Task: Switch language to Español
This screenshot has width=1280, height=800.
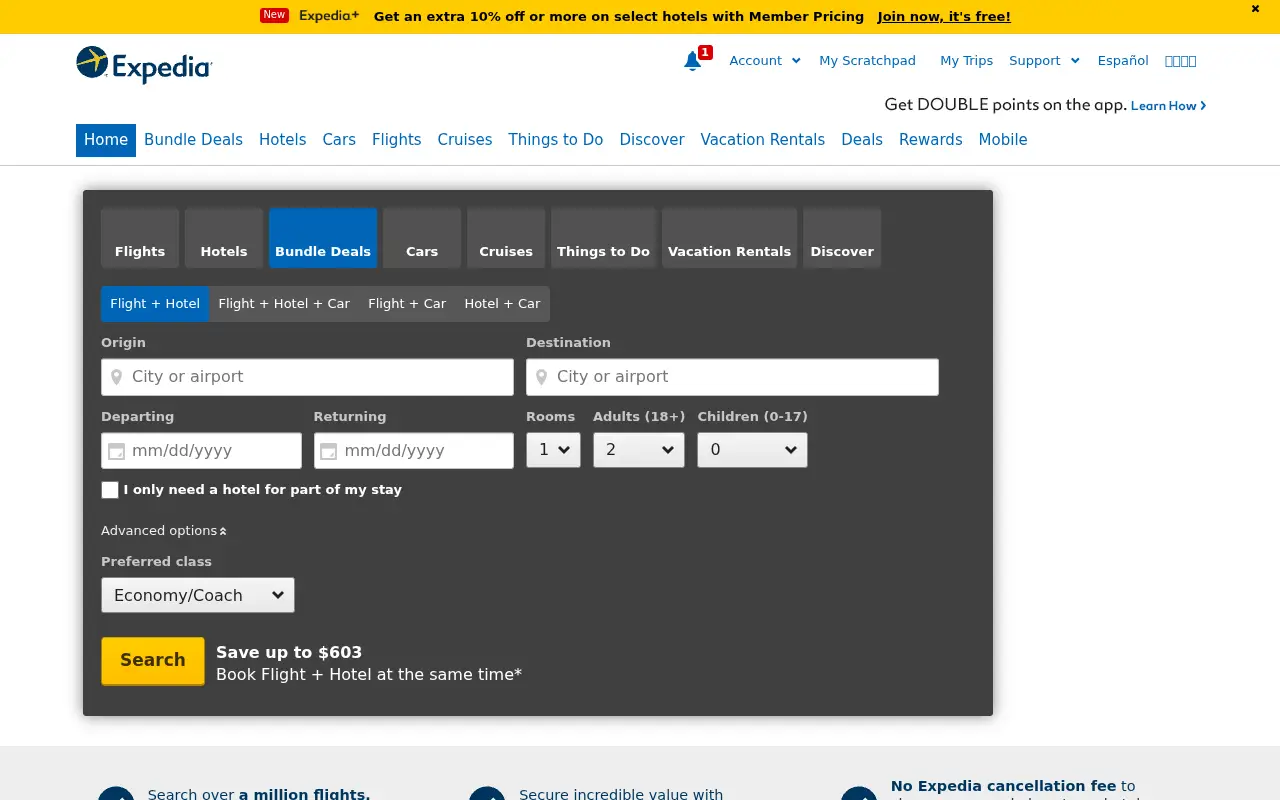Action: click(x=1123, y=61)
